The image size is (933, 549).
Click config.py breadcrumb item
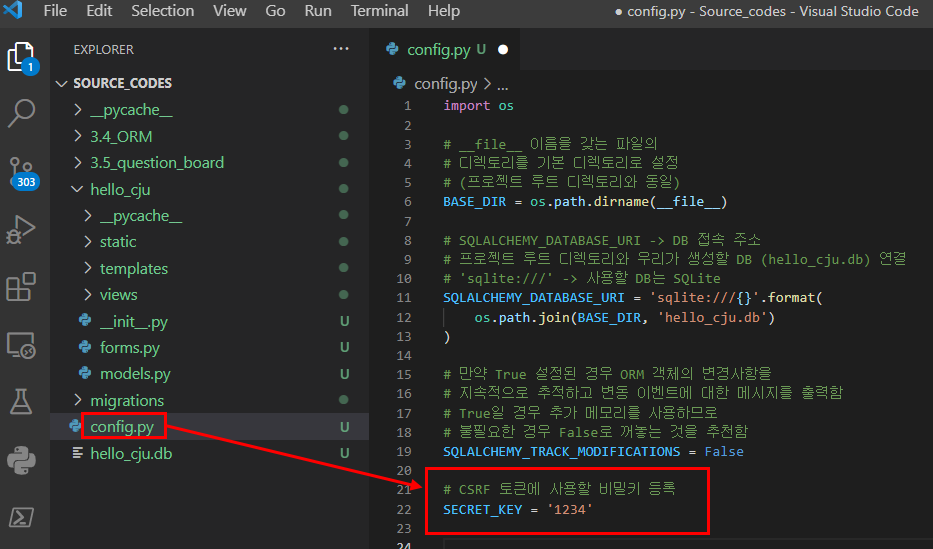446,84
